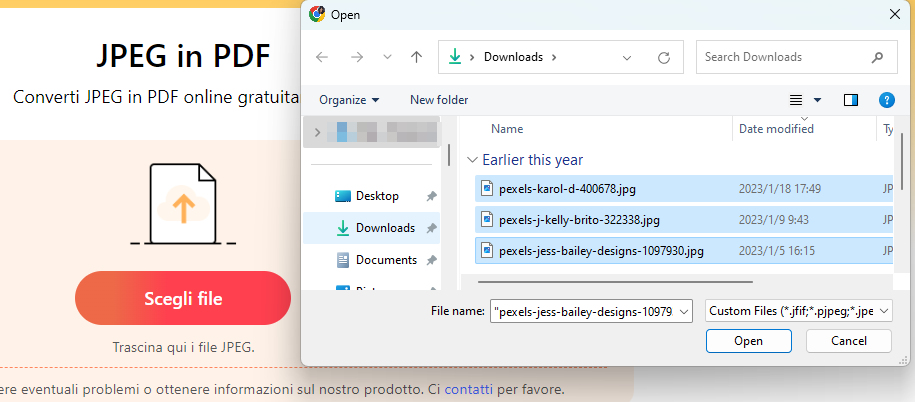Refresh the Downloads folder listing

click(663, 57)
